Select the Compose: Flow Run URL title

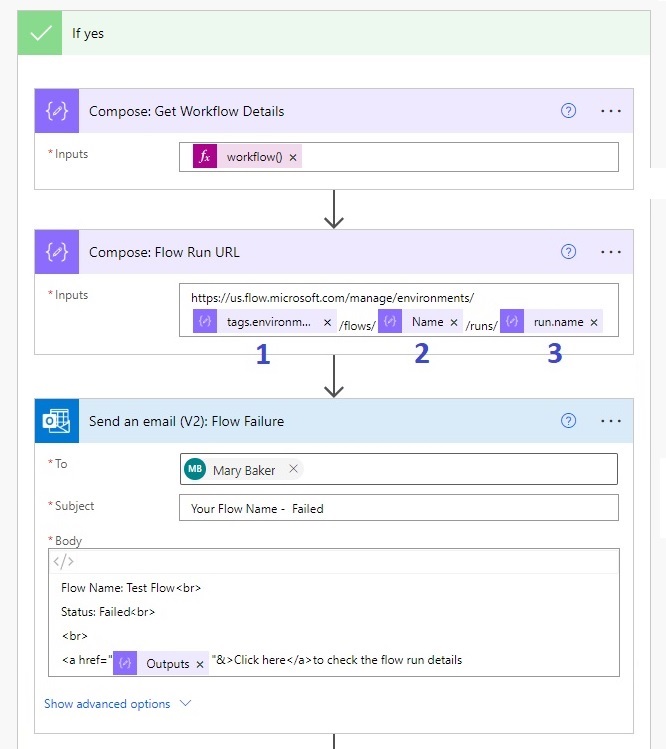(x=164, y=252)
